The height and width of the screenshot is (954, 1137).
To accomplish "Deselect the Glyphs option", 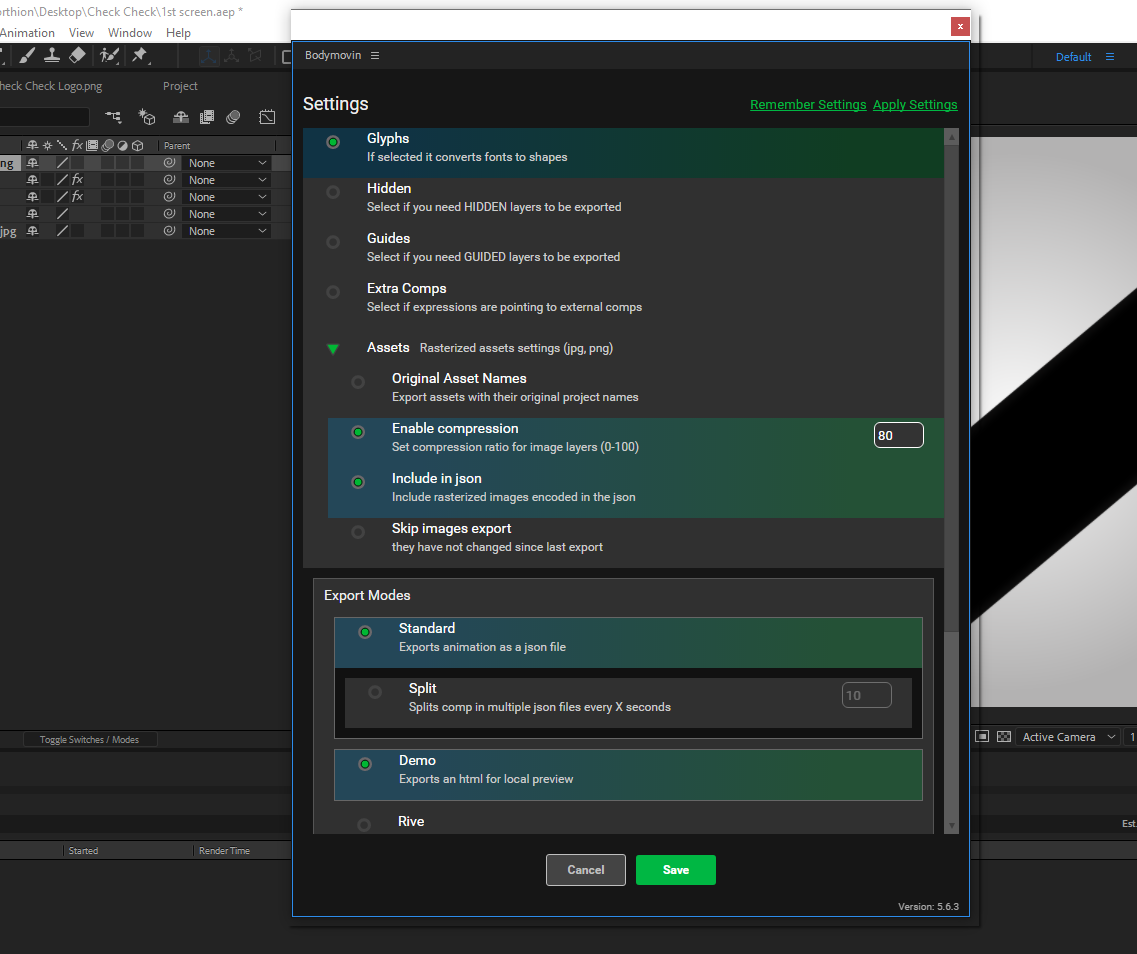I will point(333,142).
